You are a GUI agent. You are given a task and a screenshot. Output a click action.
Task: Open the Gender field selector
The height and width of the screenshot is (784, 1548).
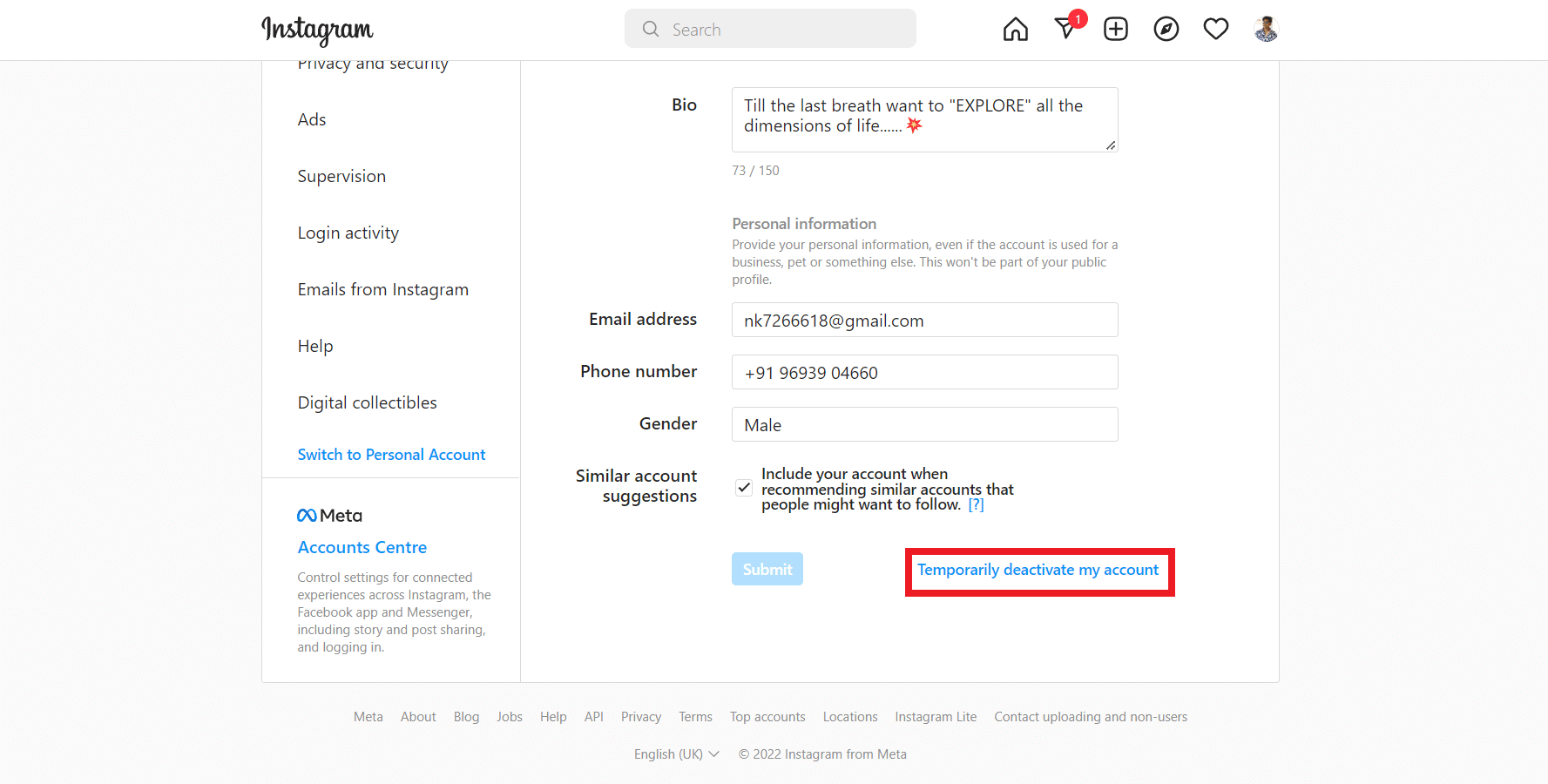click(x=924, y=424)
